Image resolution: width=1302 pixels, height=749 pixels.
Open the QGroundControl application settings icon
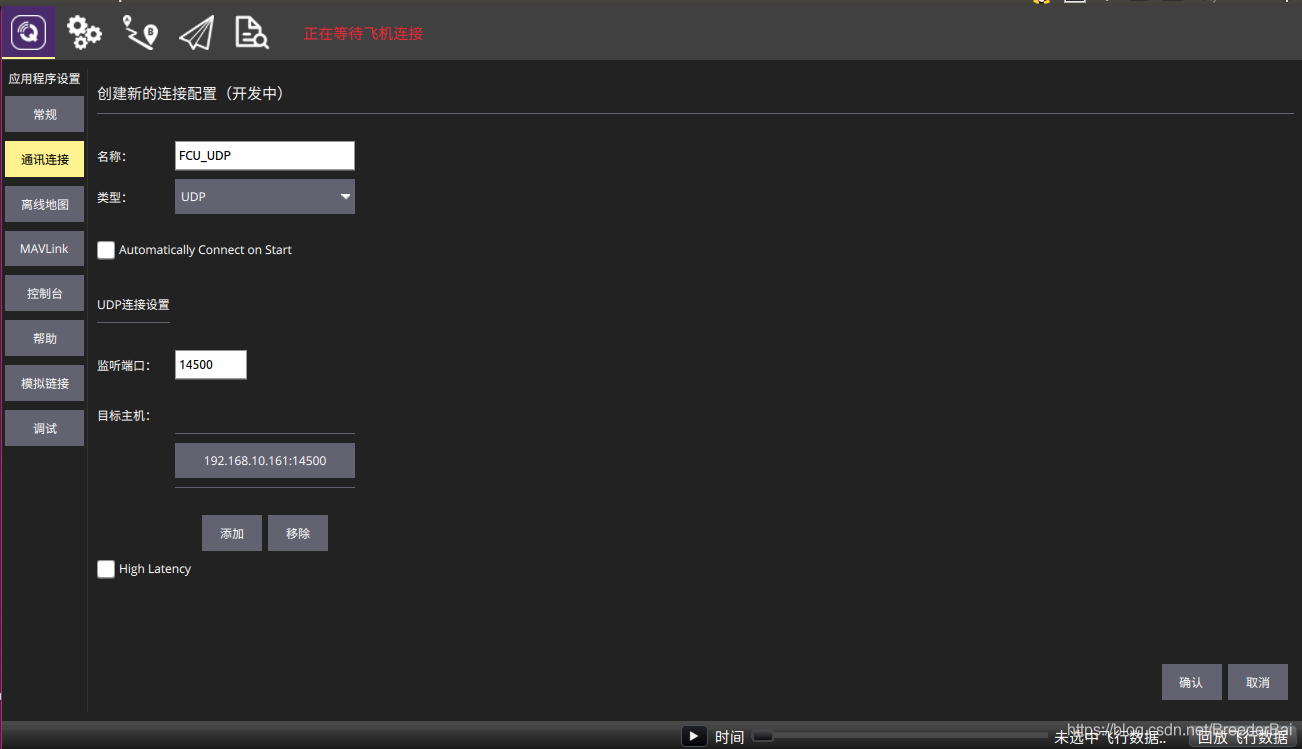coord(28,32)
